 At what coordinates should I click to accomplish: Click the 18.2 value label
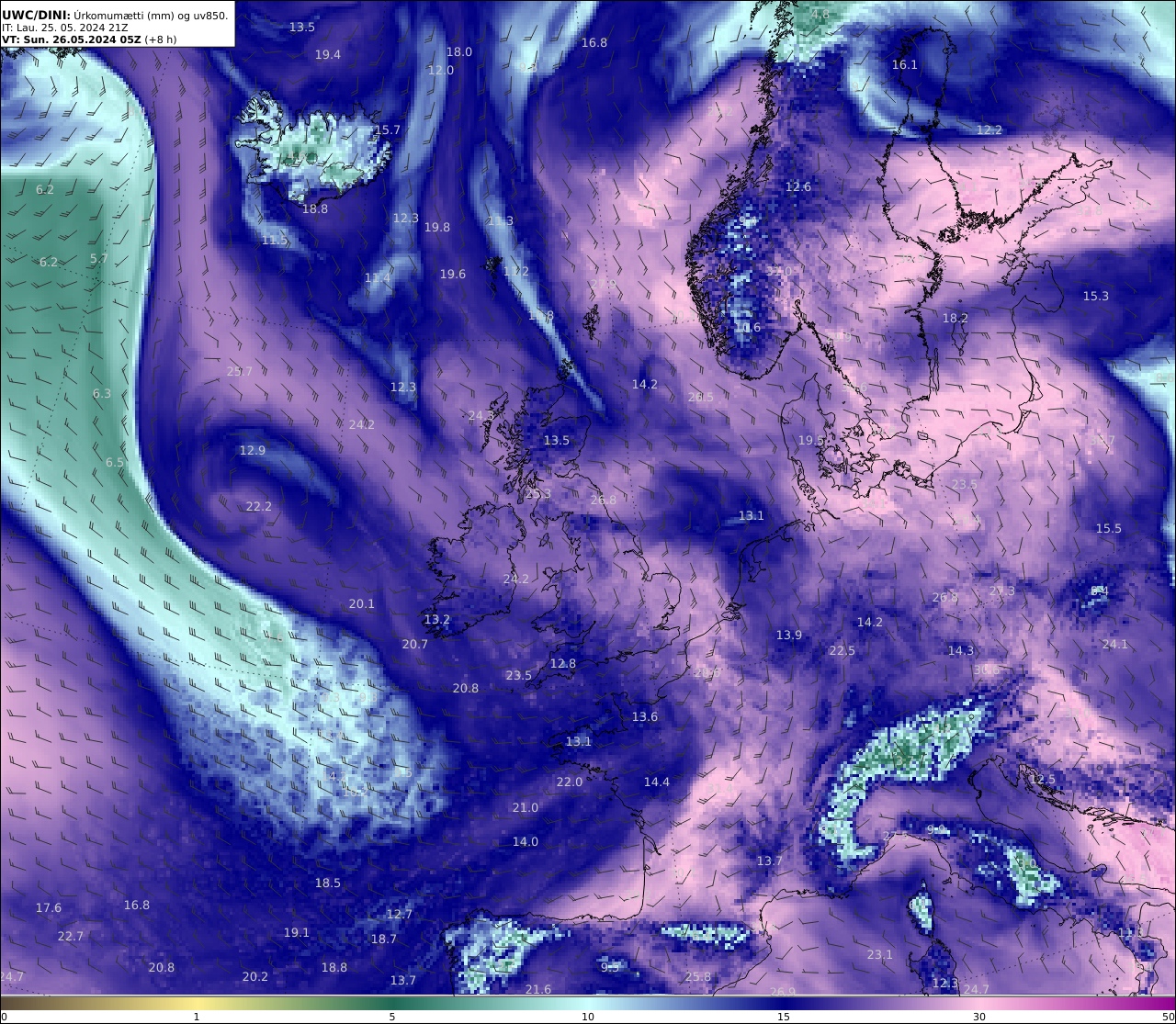(955, 319)
